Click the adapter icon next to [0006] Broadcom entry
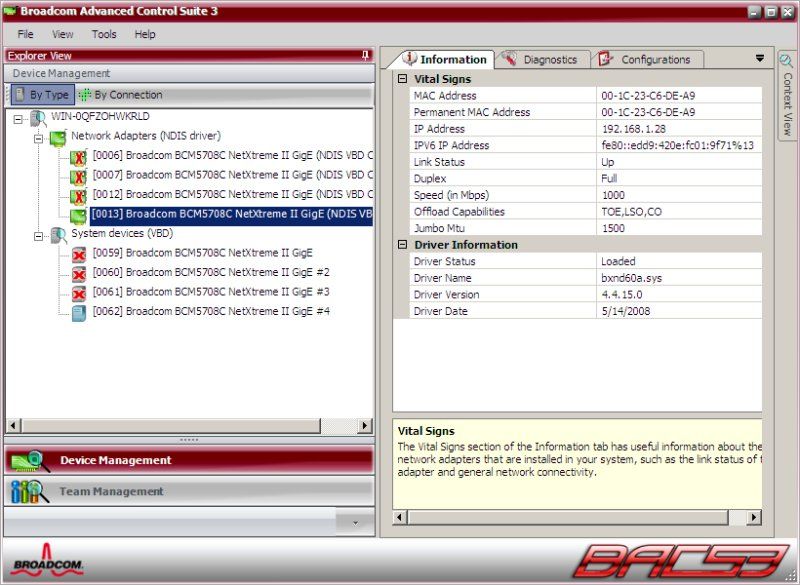Viewport: 800px width, 585px height. (x=78, y=157)
